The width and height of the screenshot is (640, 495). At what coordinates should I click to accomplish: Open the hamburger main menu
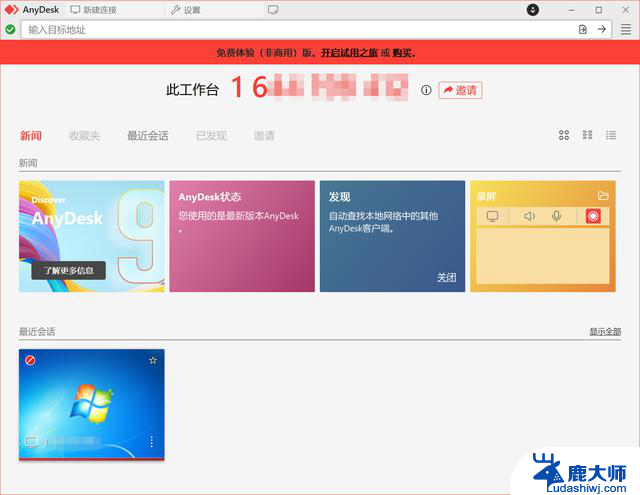[626, 29]
